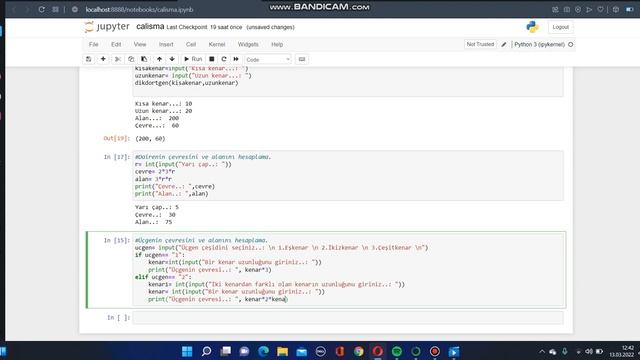Click the browser bookmark heart icon
The image size is (640, 360).
[600, 9]
